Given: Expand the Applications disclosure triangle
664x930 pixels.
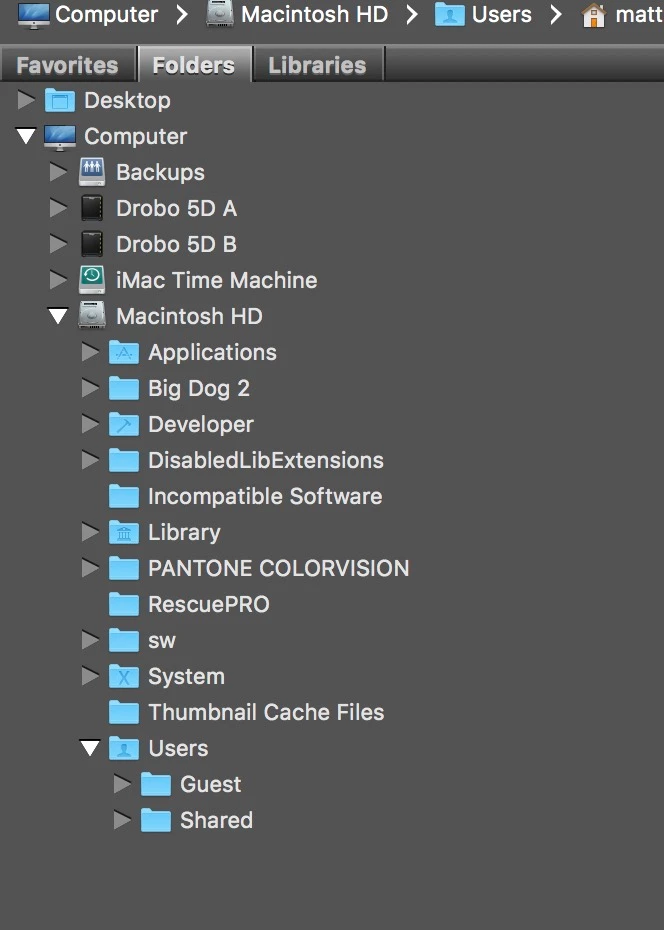Looking at the screenshot, I should coord(90,352).
